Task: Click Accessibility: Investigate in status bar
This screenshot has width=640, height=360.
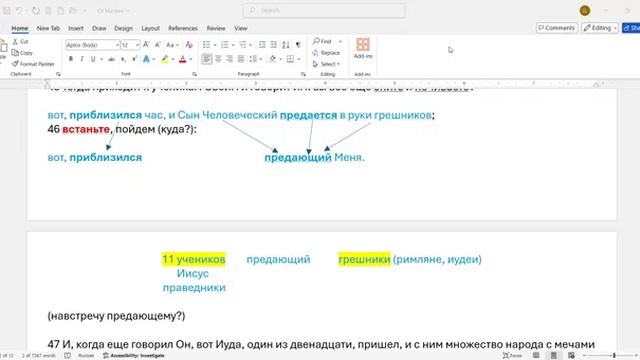Action: (133, 356)
